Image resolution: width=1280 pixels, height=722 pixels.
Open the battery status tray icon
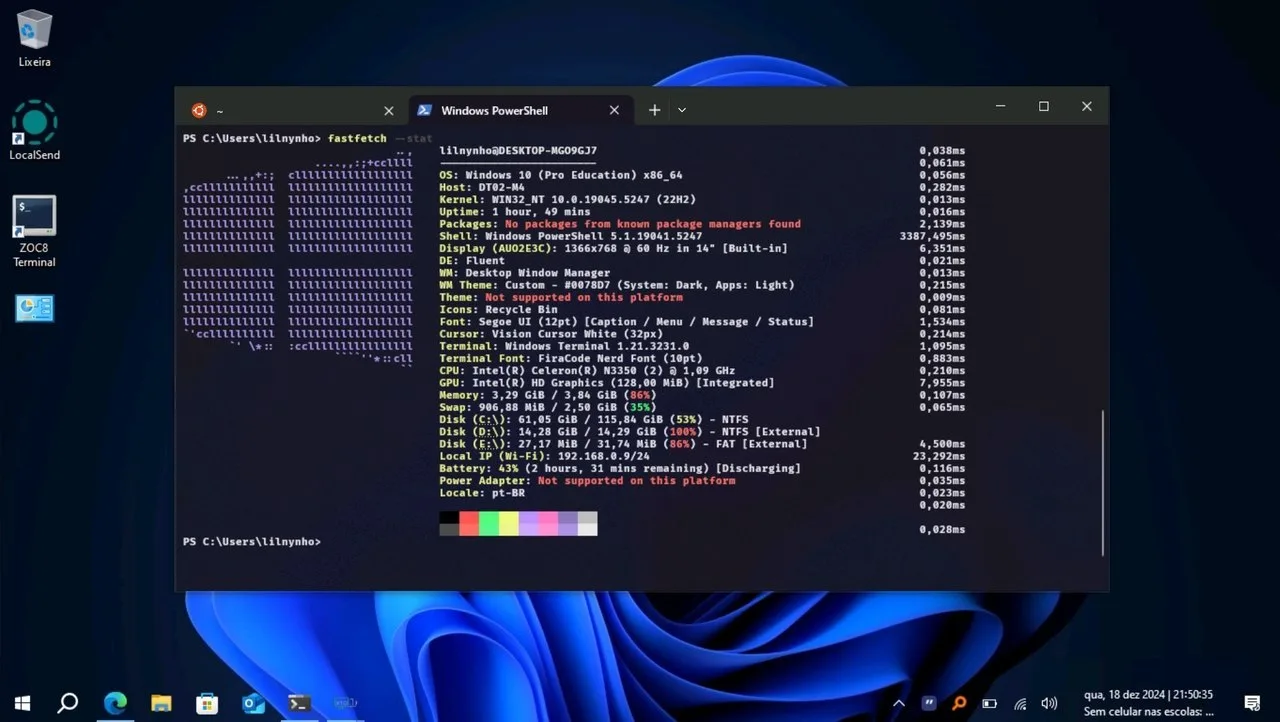[x=990, y=703]
